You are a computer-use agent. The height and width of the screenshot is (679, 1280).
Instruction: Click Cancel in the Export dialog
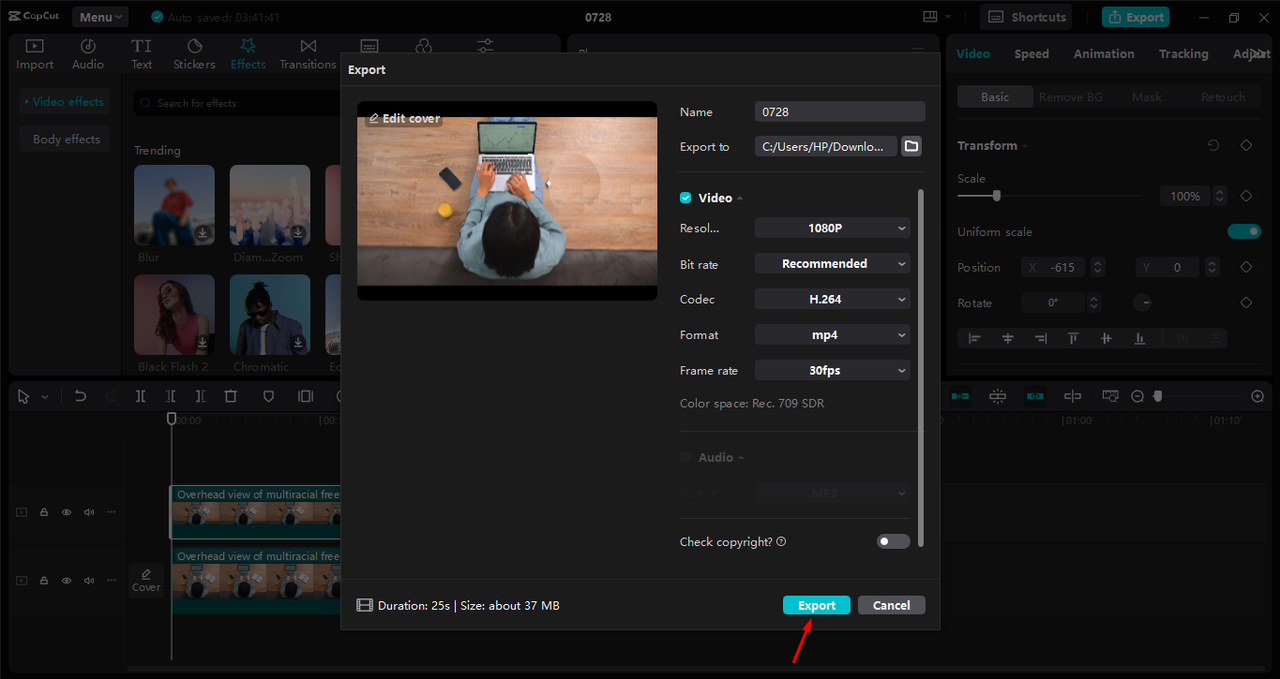pos(891,605)
